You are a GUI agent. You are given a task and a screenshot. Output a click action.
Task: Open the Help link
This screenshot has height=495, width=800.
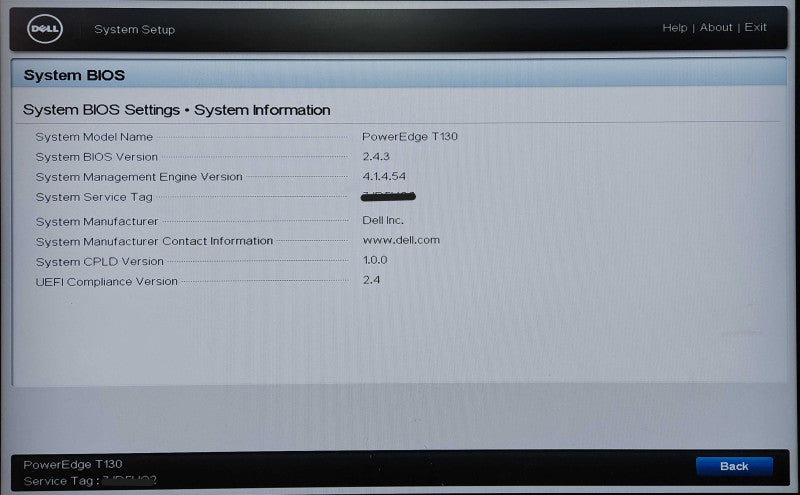click(x=674, y=28)
